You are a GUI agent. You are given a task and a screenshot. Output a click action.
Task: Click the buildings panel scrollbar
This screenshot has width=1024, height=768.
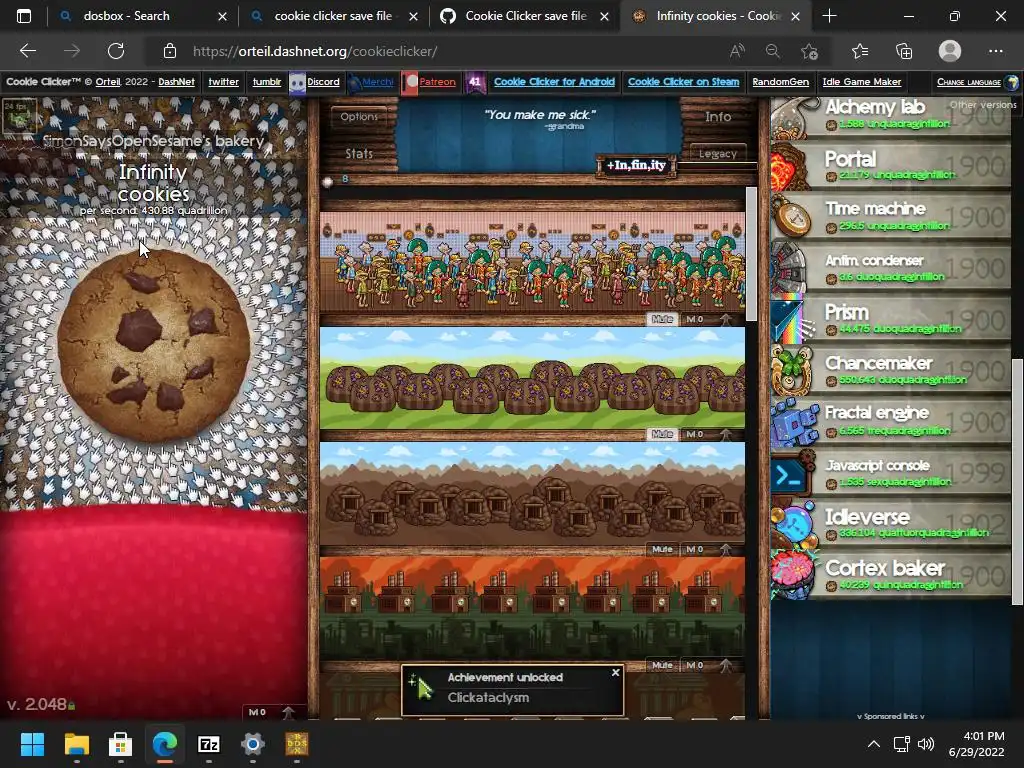coord(751,254)
